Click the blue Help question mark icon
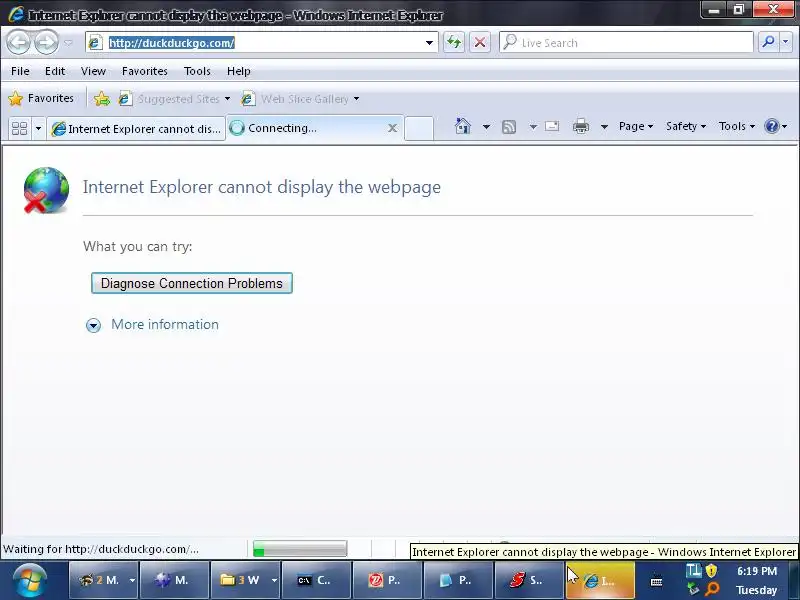The width and height of the screenshot is (800, 600). pyautogui.click(x=772, y=126)
